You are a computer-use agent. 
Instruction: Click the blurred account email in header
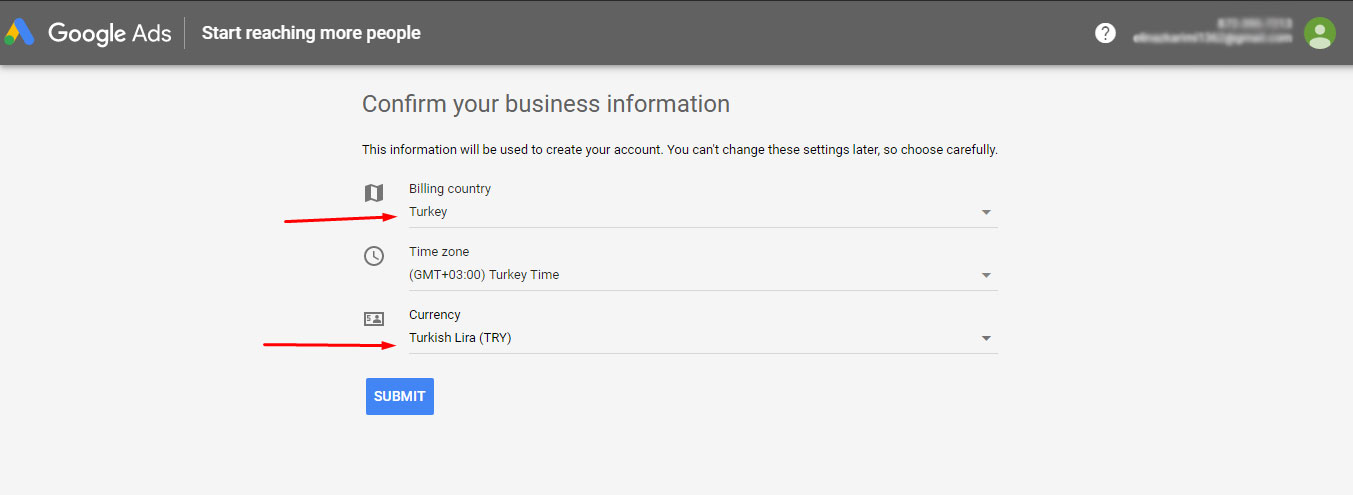(x=1212, y=38)
